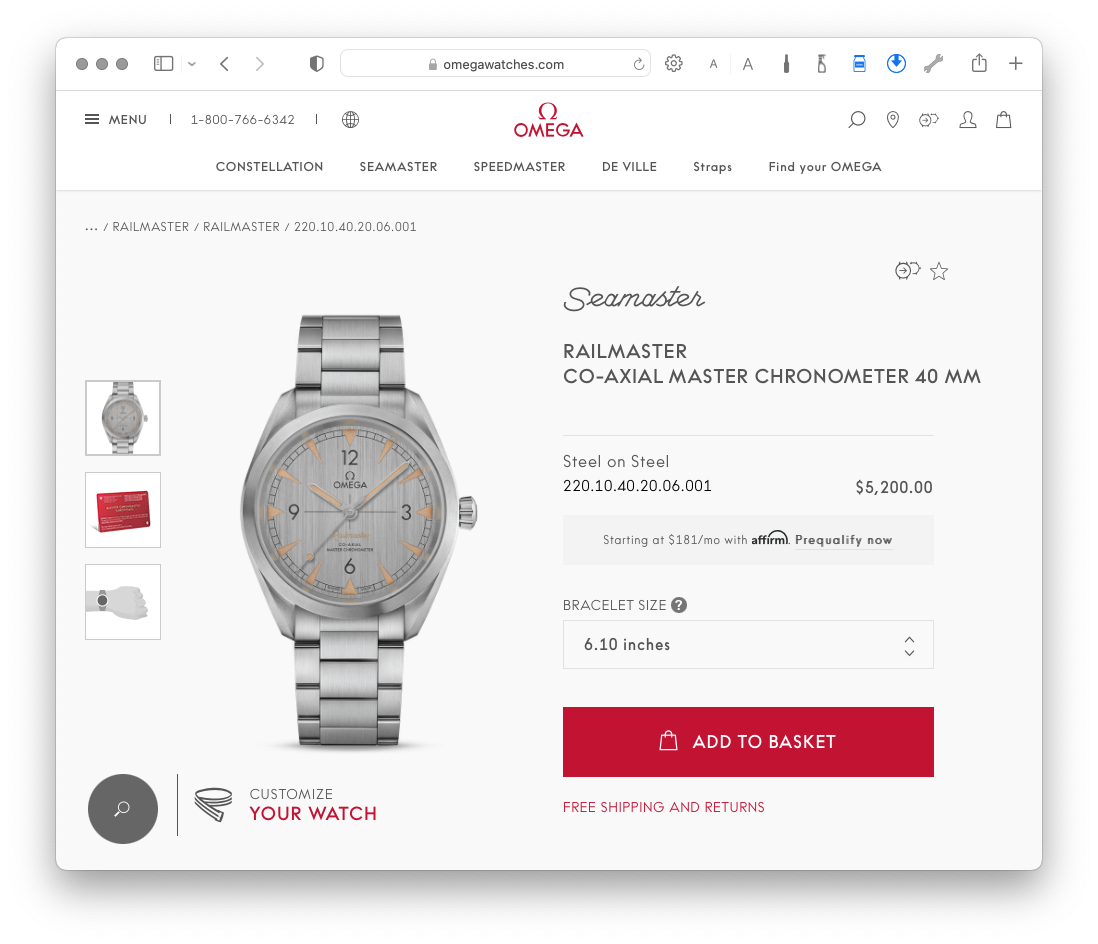Click the privacy shield icon in Safari
1098x944 pixels.
(317, 64)
